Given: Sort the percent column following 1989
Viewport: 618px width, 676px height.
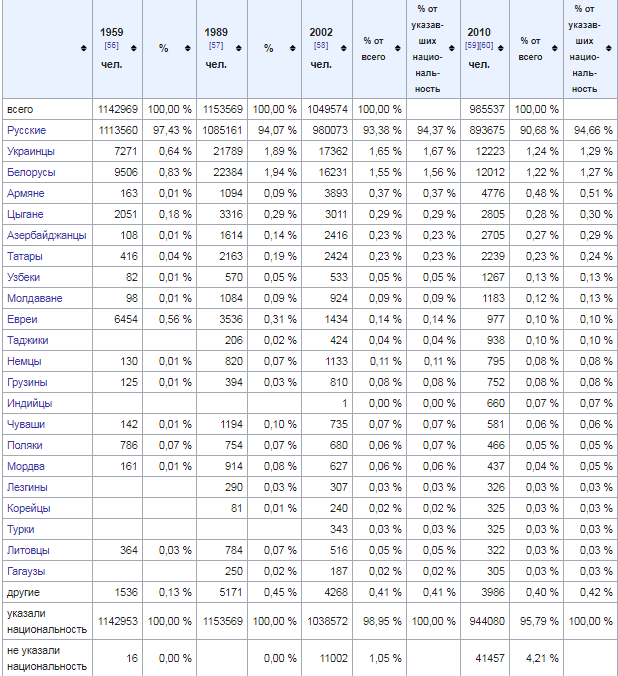Looking at the screenshot, I should click(293, 48).
